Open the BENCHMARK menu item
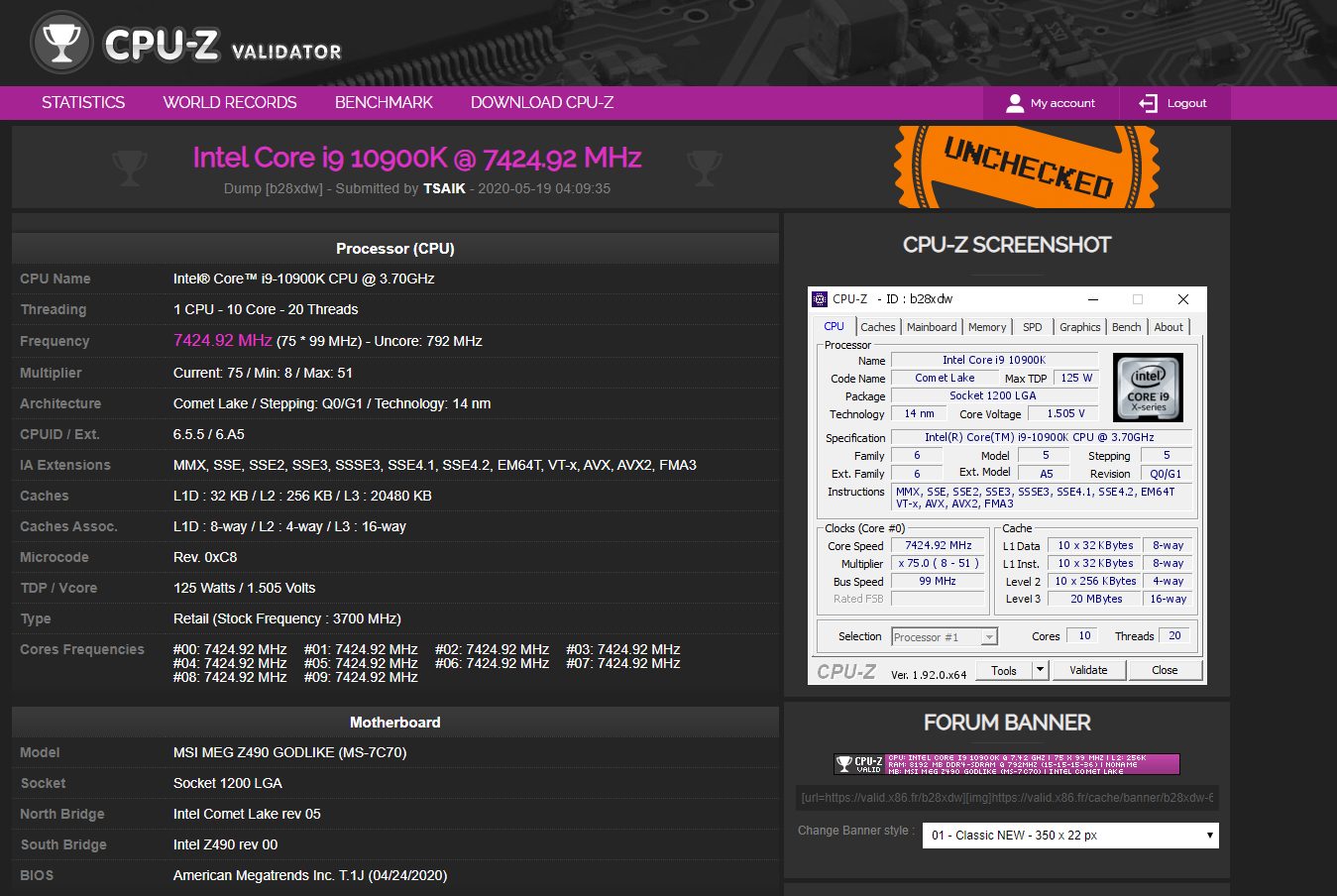The height and width of the screenshot is (896, 1337). coord(384,103)
